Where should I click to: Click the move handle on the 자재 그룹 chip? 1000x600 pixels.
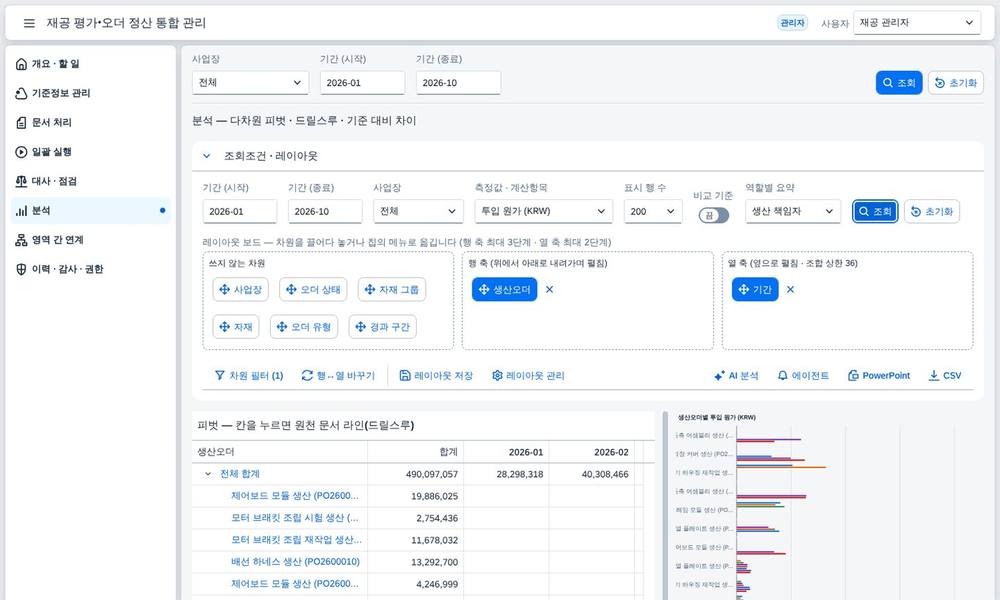(370, 289)
